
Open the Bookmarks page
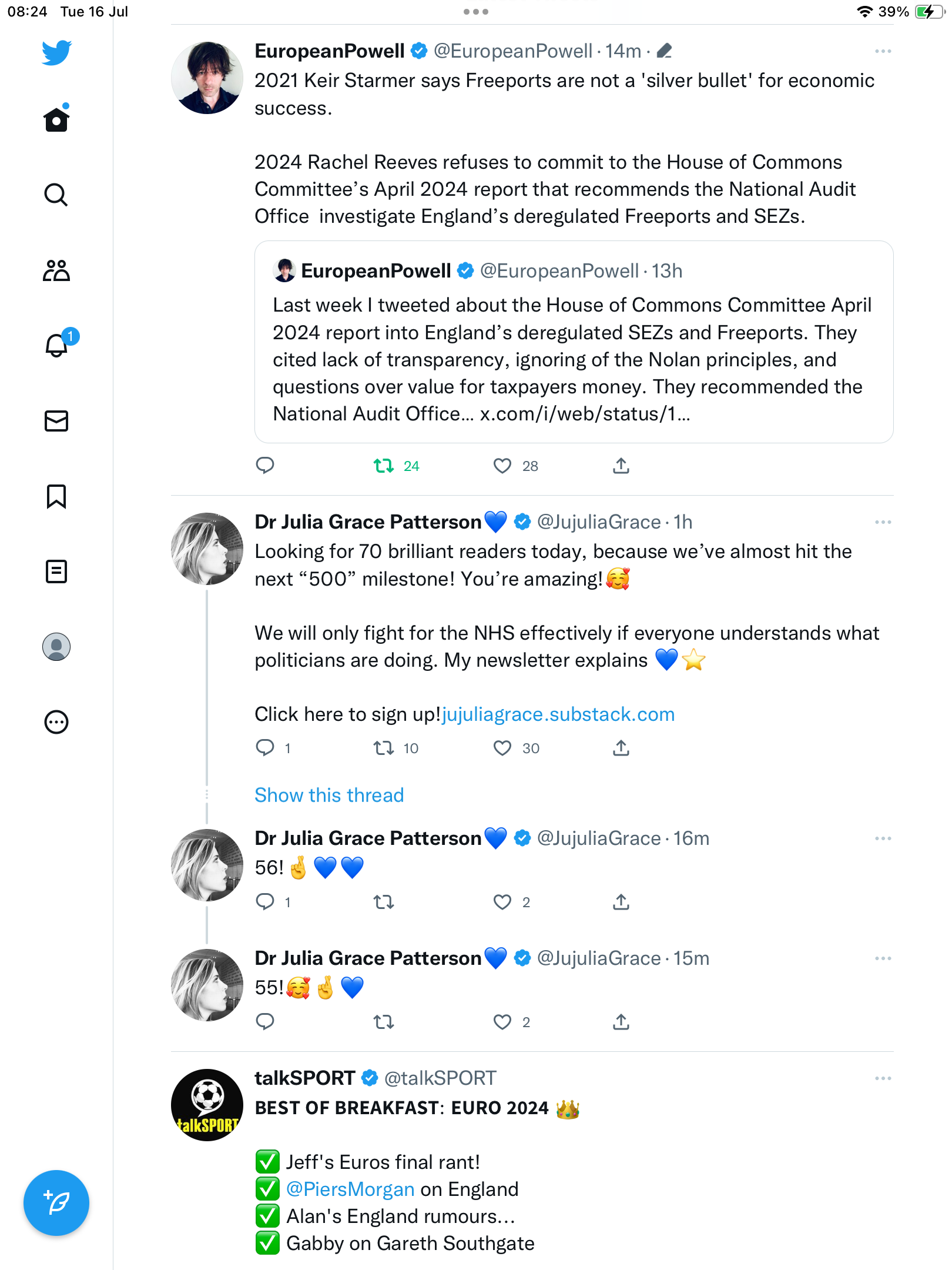tap(56, 496)
